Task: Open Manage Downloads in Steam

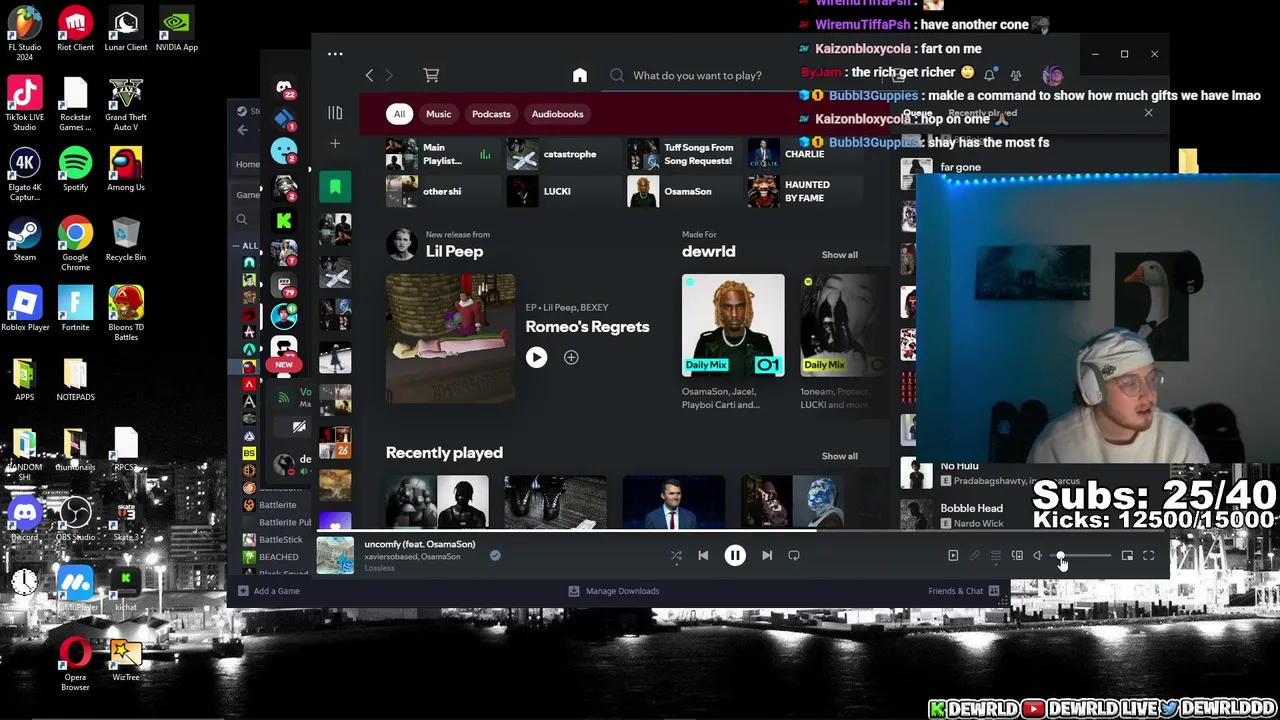Action: [614, 591]
